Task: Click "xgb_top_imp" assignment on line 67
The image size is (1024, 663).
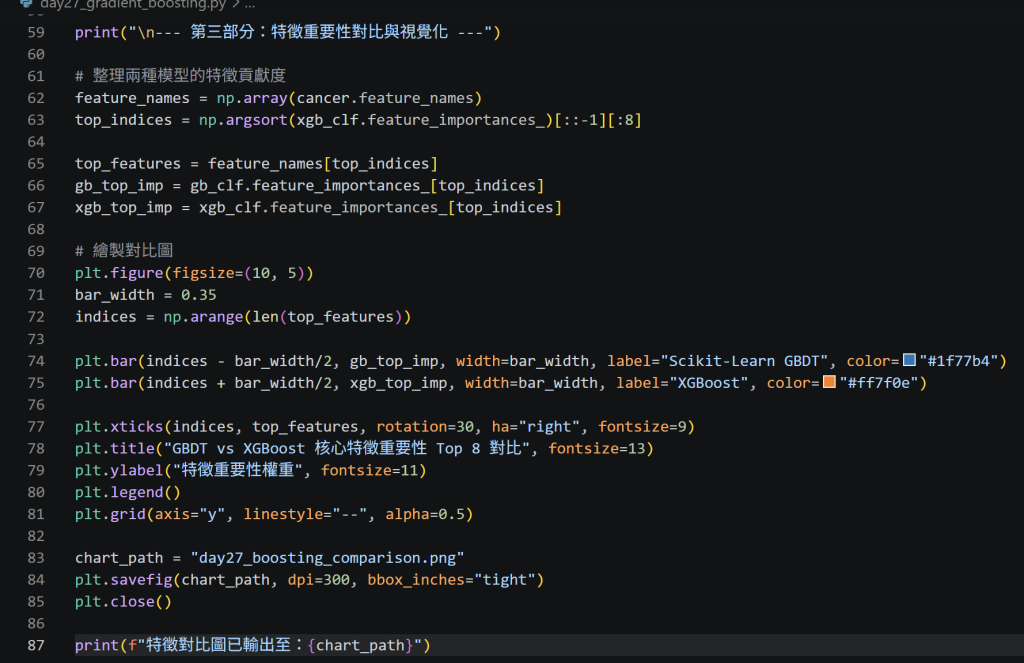Action: (x=124, y=208)
